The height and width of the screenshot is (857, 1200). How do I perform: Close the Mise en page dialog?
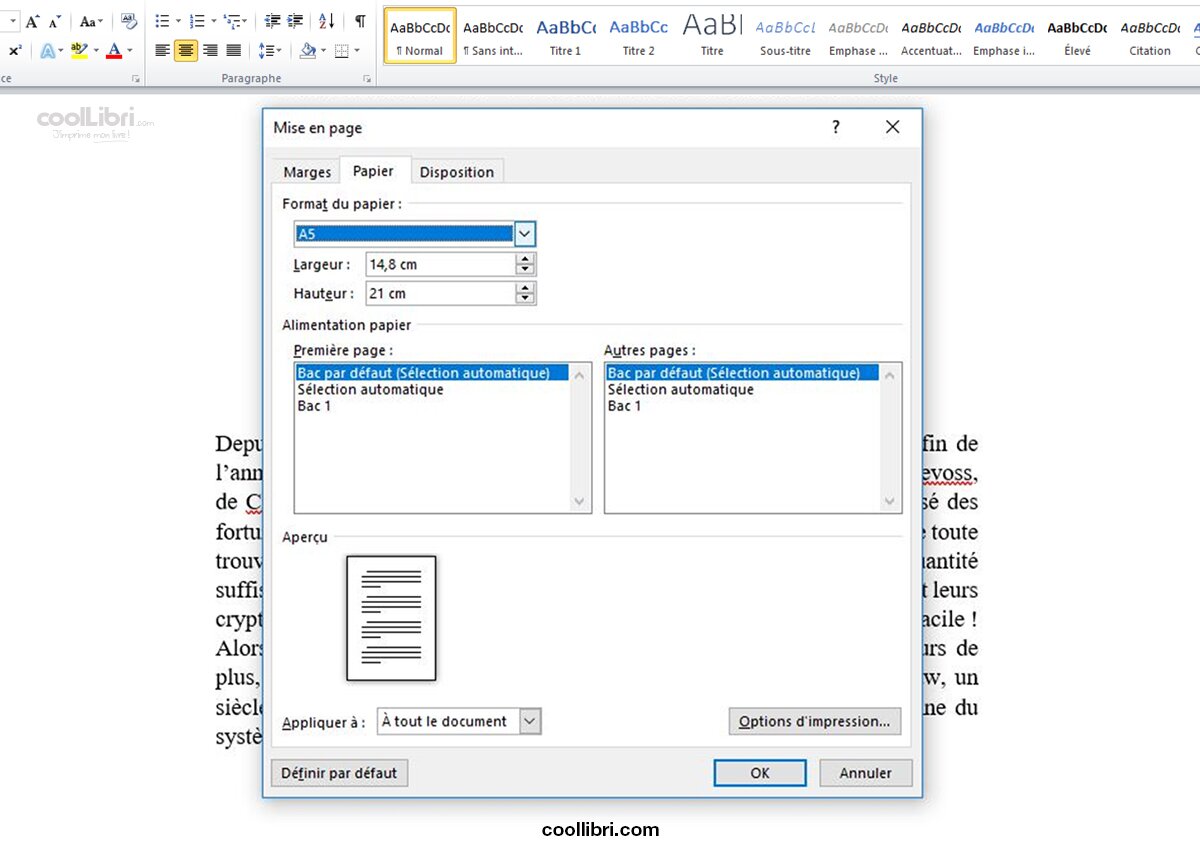point(893,127)
